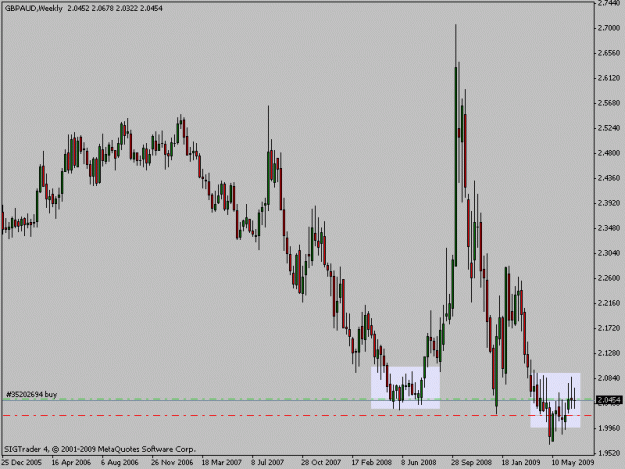The width and height of the screenshot is (625, 469).
Task: Click the 2.2160 price axis label
Action: point(609,303)
